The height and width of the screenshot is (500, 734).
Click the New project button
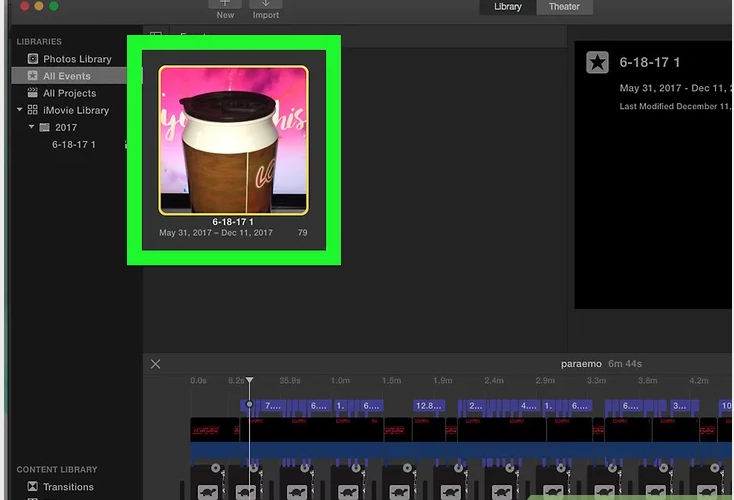[225, 9]
